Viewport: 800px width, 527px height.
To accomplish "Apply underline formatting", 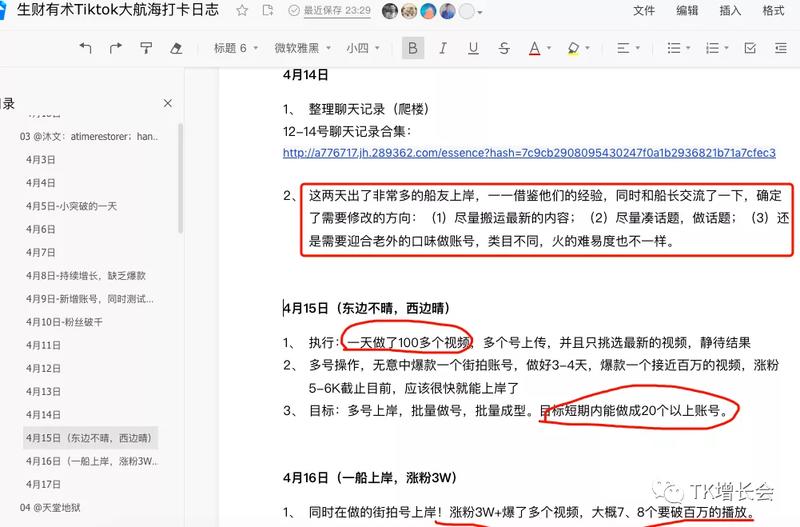I will pyautogui.click(x=472, y=48).
